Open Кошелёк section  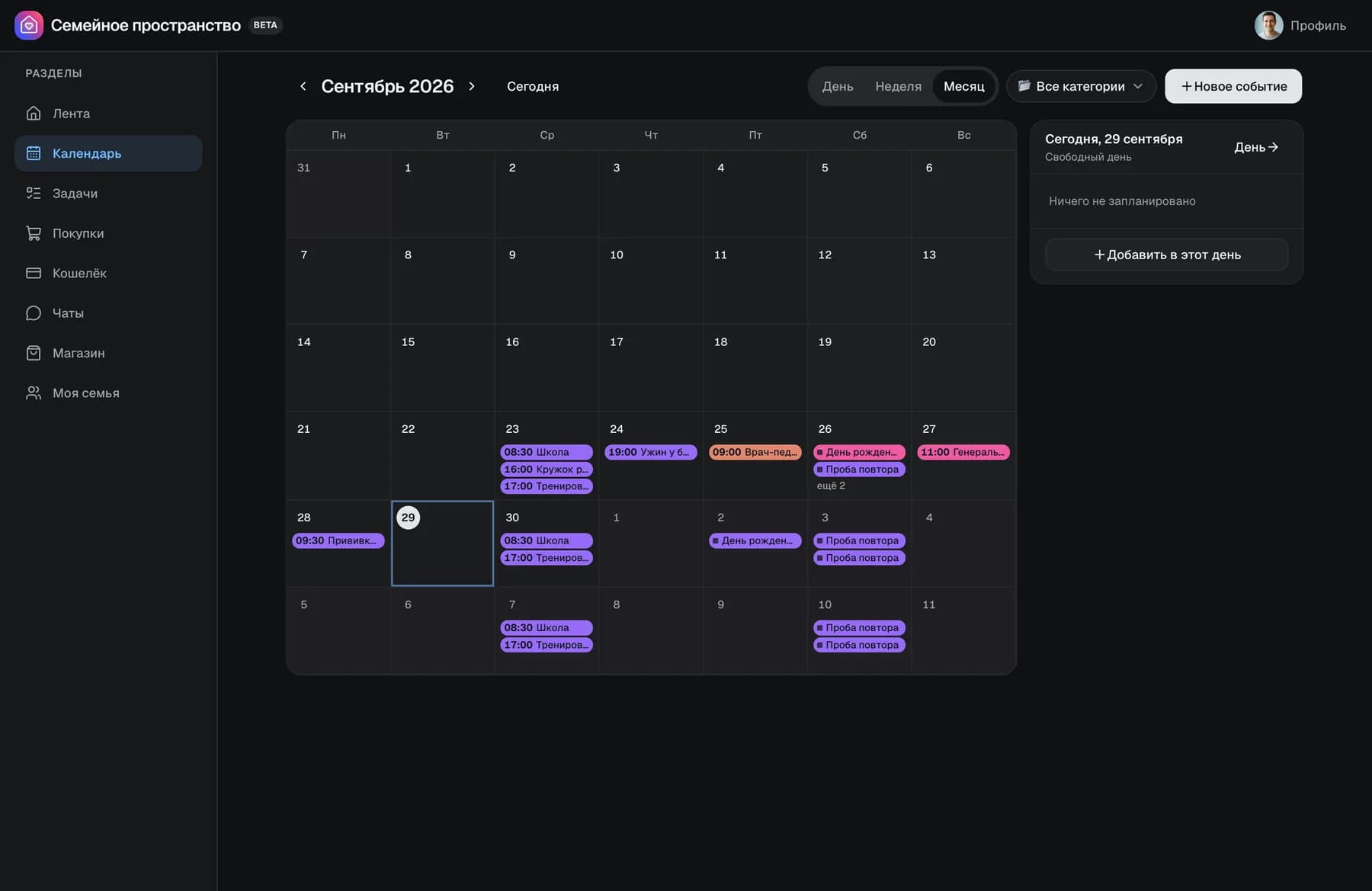pos(108,273)
